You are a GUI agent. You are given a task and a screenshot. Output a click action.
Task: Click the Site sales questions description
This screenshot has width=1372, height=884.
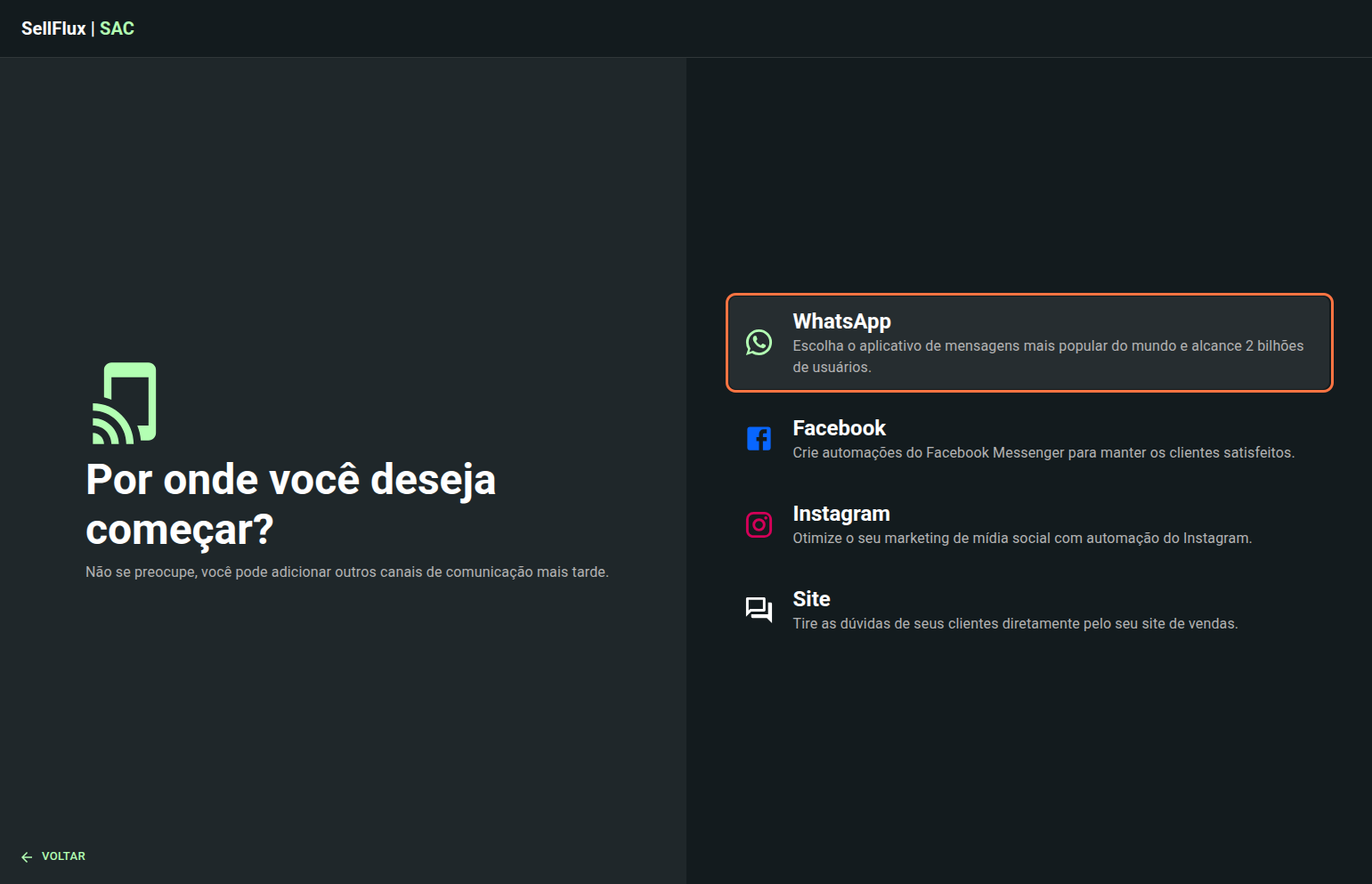(1015, 623)
